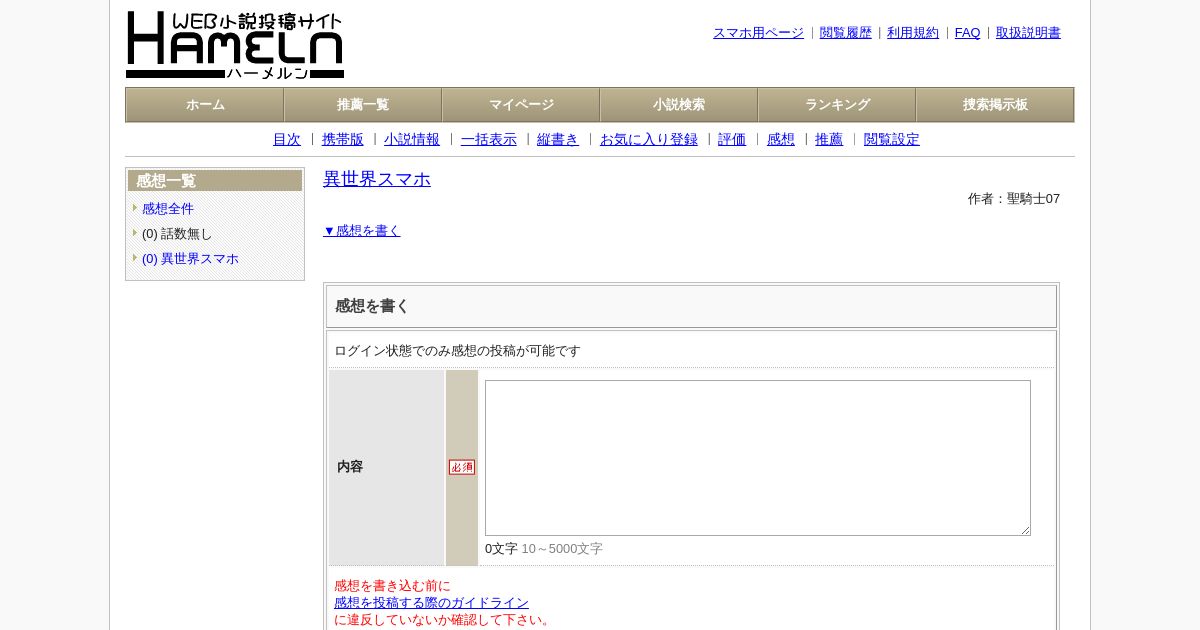
Task: Click the 小説情報 link
Action: click(x=412, y=140)
